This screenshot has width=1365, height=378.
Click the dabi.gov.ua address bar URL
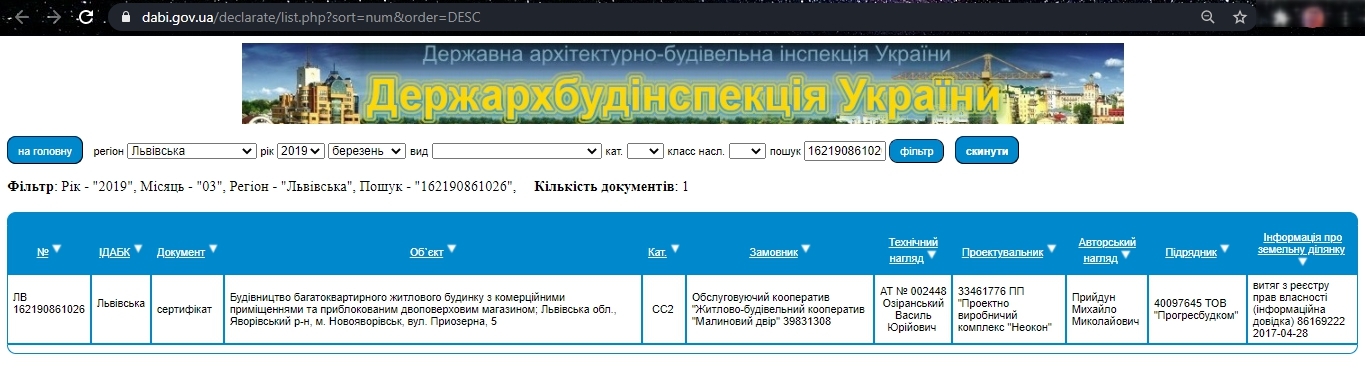click(310, 17)
